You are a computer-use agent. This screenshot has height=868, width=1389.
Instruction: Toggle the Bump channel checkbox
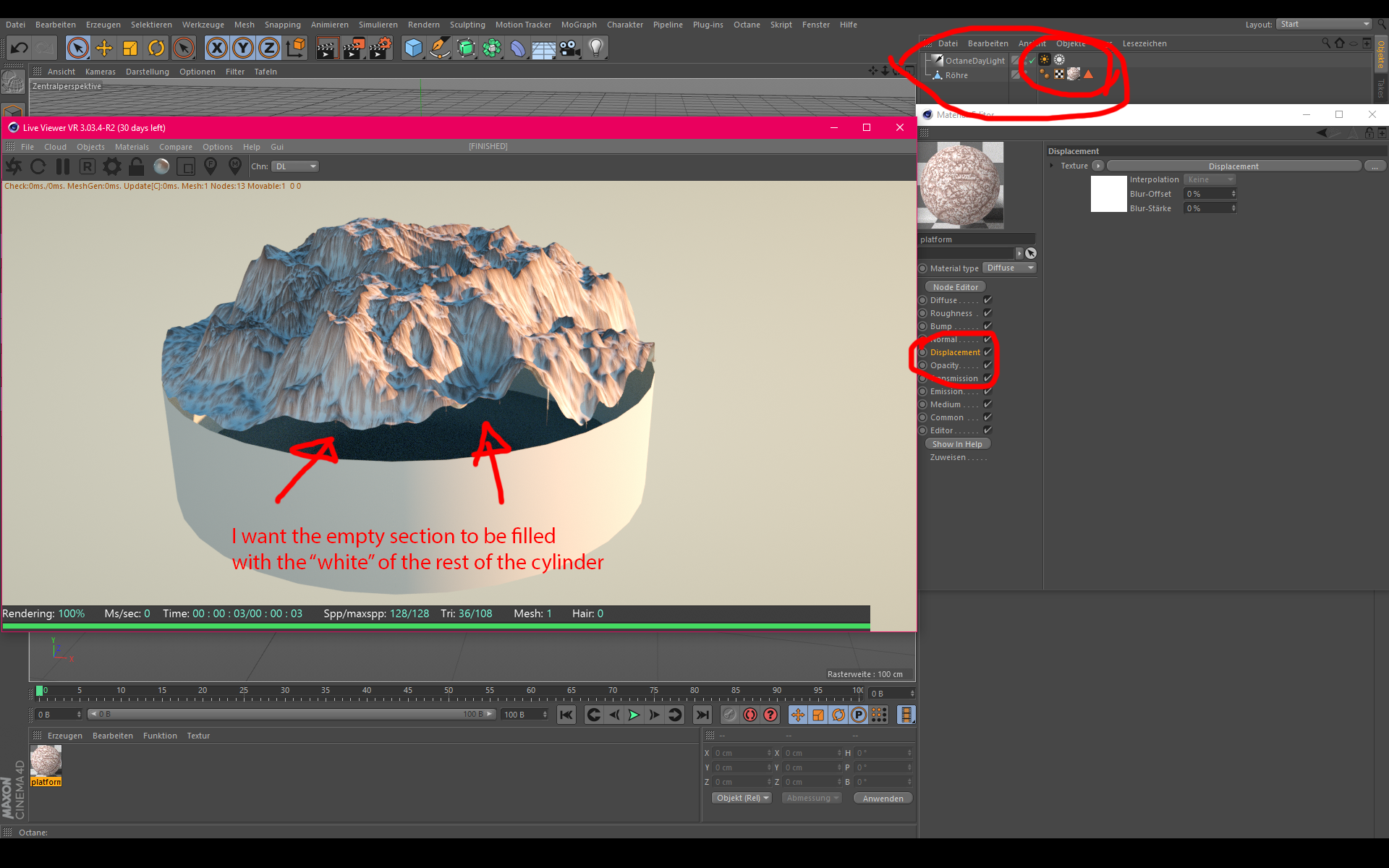coord(987,326)
